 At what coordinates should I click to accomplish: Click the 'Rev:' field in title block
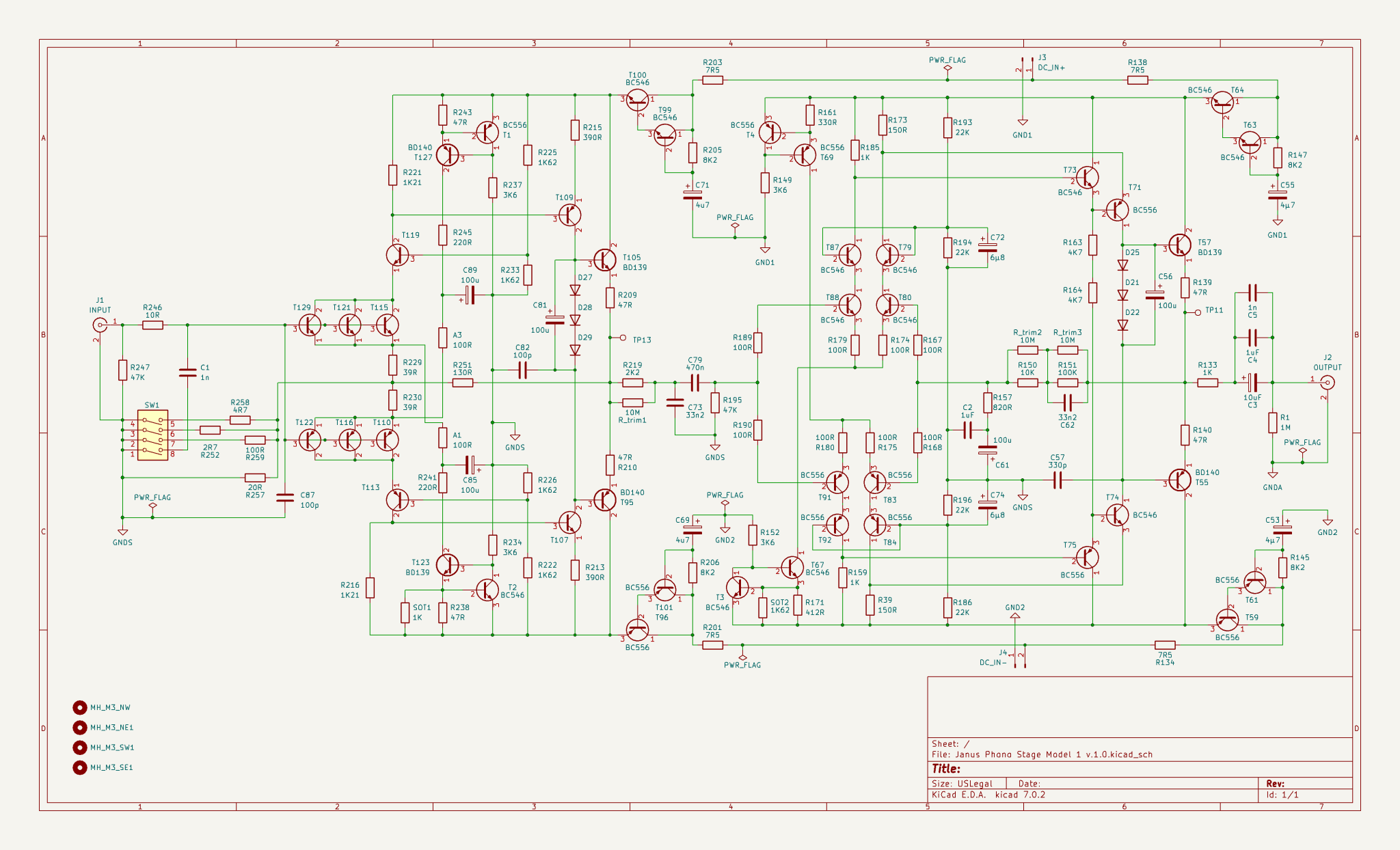click(x=1276, y=784)
